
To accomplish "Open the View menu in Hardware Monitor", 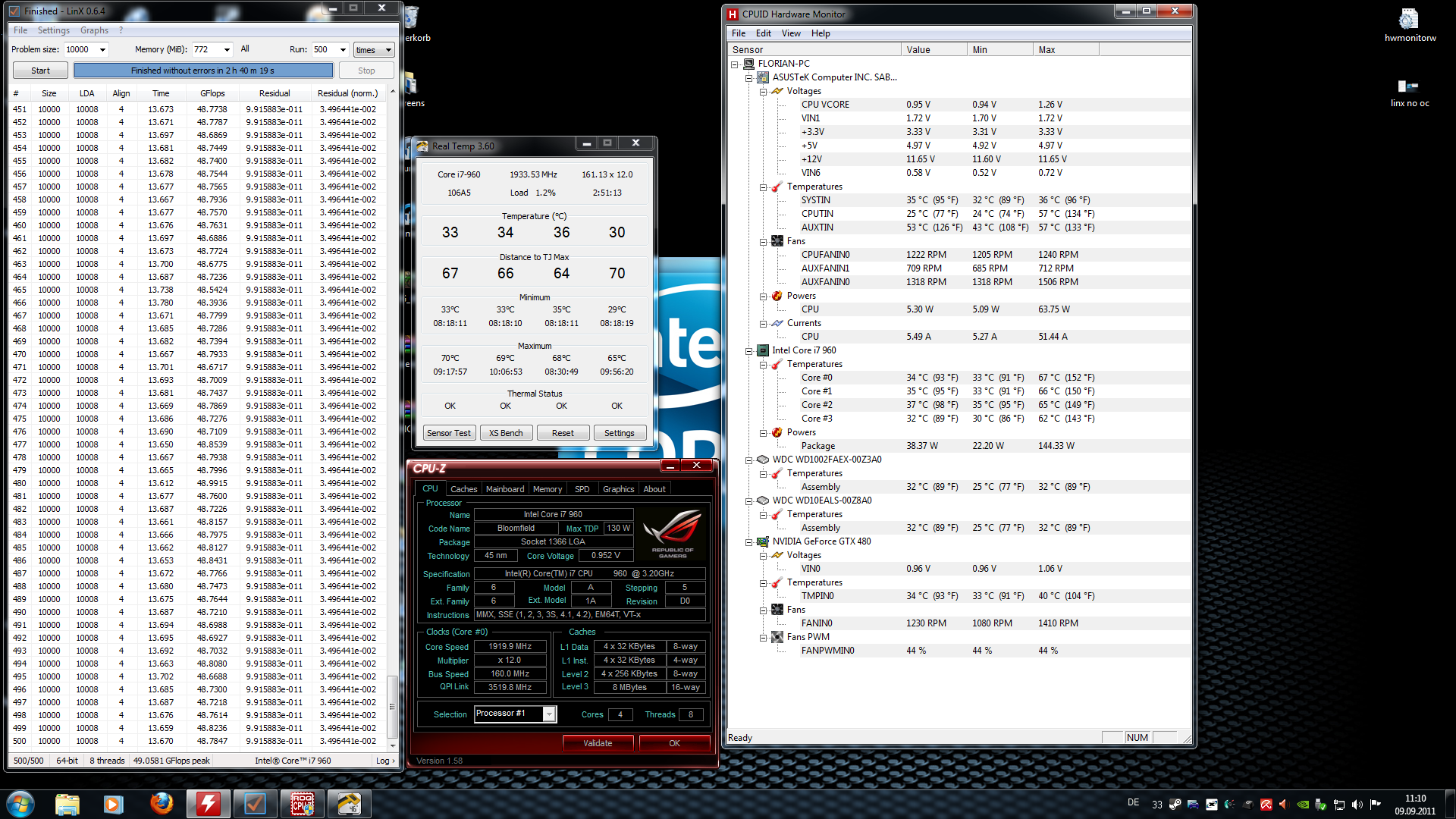I will tap(790, 33).
